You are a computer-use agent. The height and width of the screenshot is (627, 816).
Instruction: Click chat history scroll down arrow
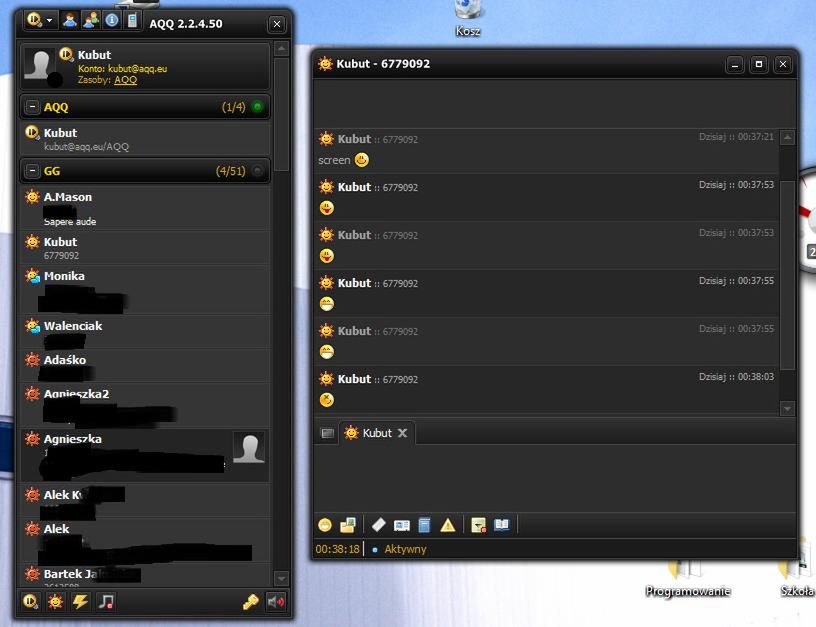click(787, 409)
